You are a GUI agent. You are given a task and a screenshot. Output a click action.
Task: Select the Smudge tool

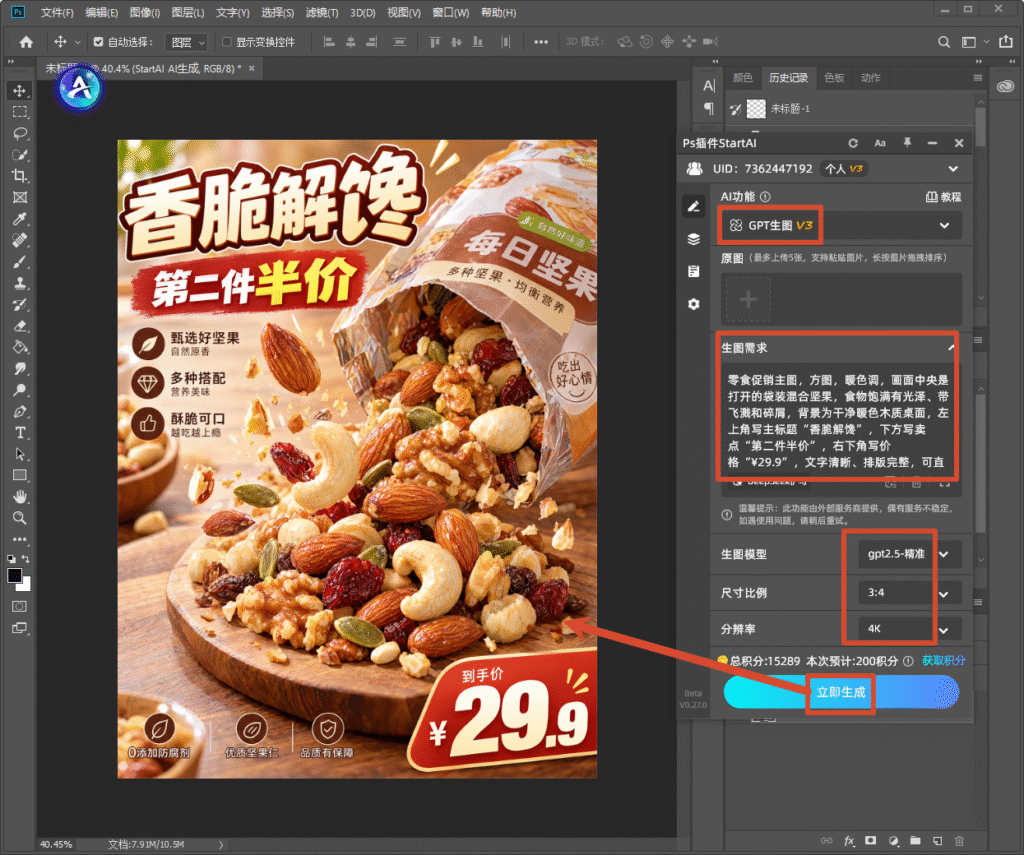coord(20,368)
